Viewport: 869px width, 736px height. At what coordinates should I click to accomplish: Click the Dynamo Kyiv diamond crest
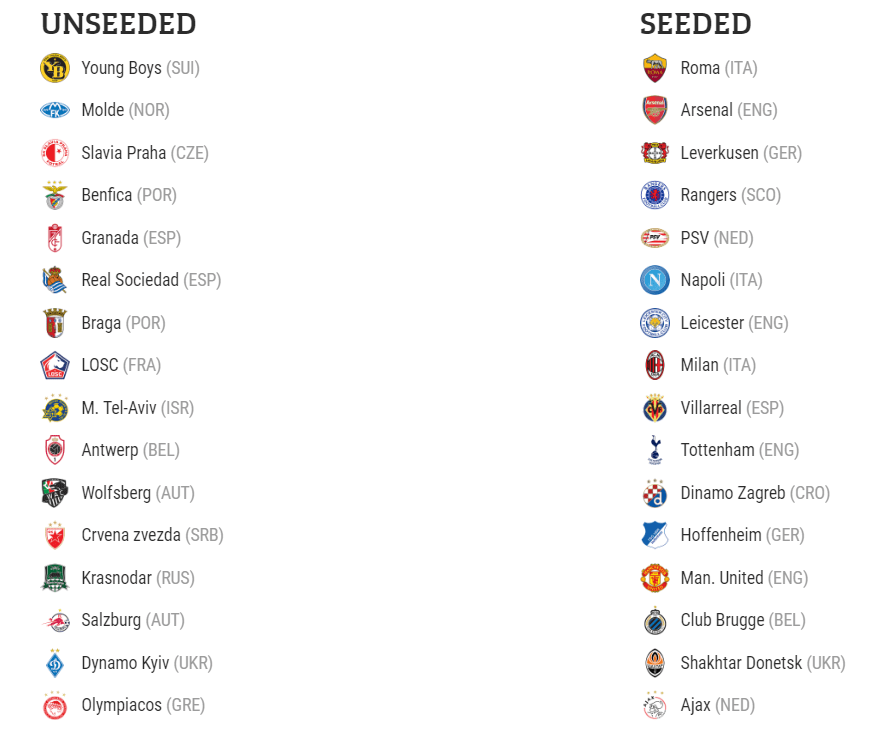pyautogui.click(x=55, y=663)
